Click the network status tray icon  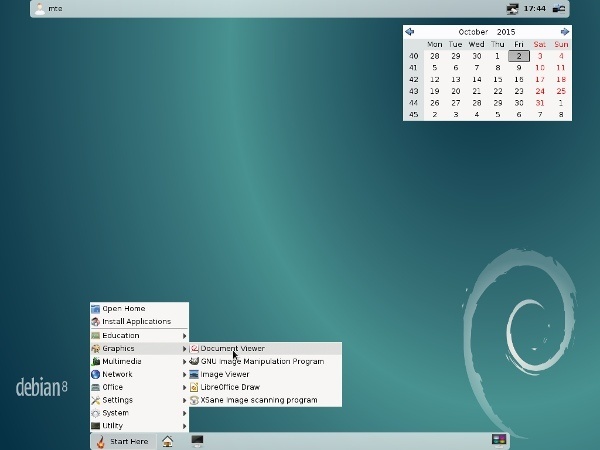click(512, 8)
